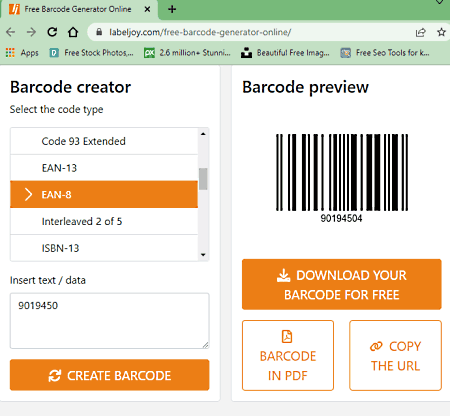
Task: Click the code list scroll down arrow
Action: coord(203,255)
